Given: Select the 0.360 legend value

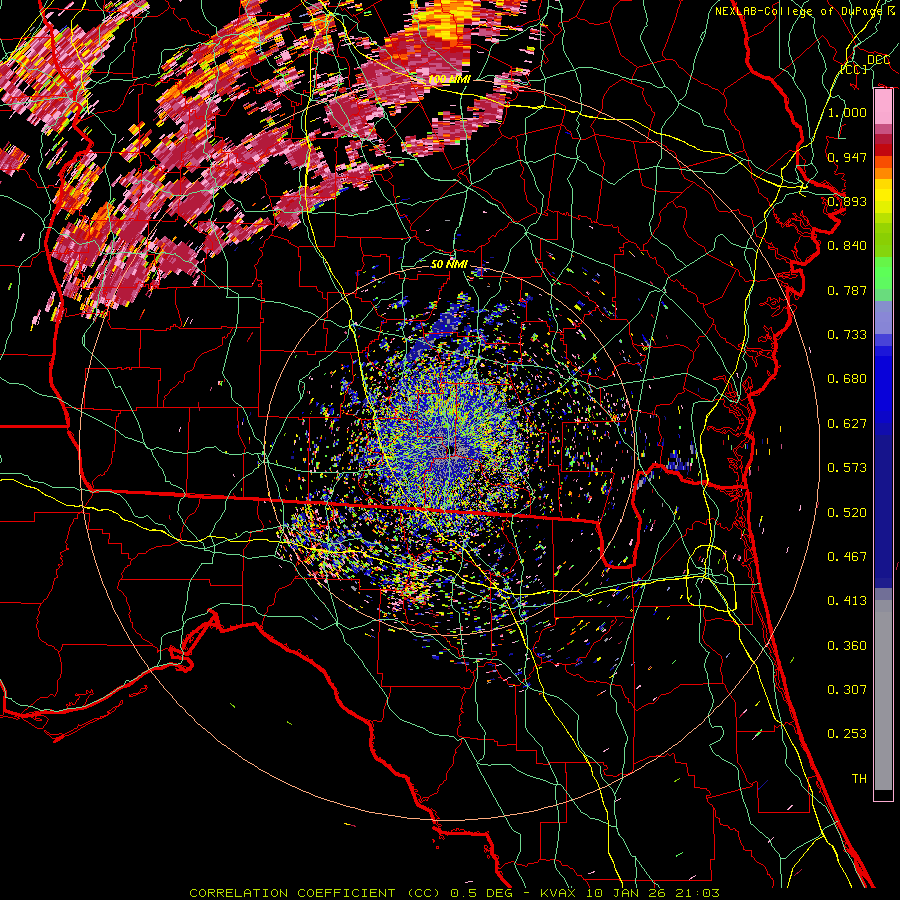Looking at the screenshot, I should (x=847, y=646).
